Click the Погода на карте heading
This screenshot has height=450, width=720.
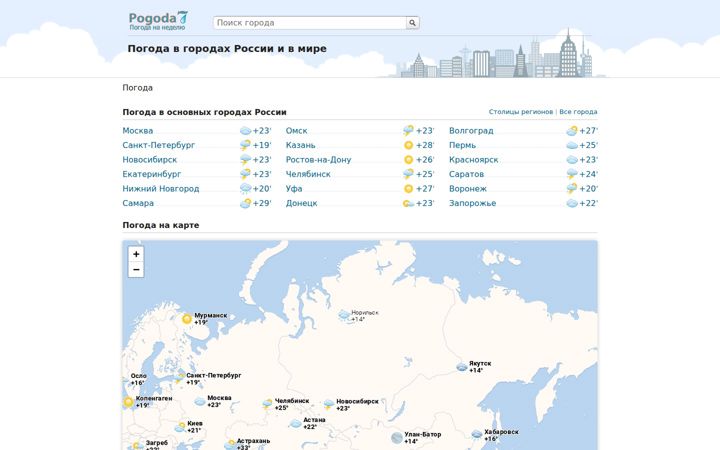161,225
